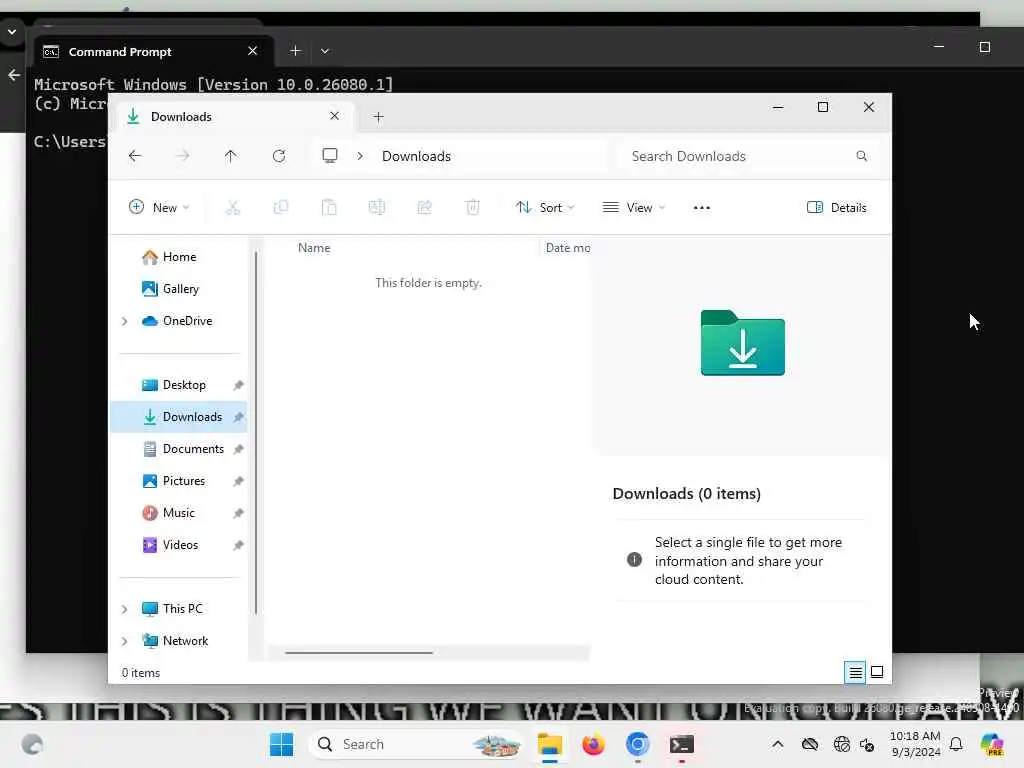Select the Downloads tab in Explorer
This screenshot has height=768, width=1024.
[233, 117]
